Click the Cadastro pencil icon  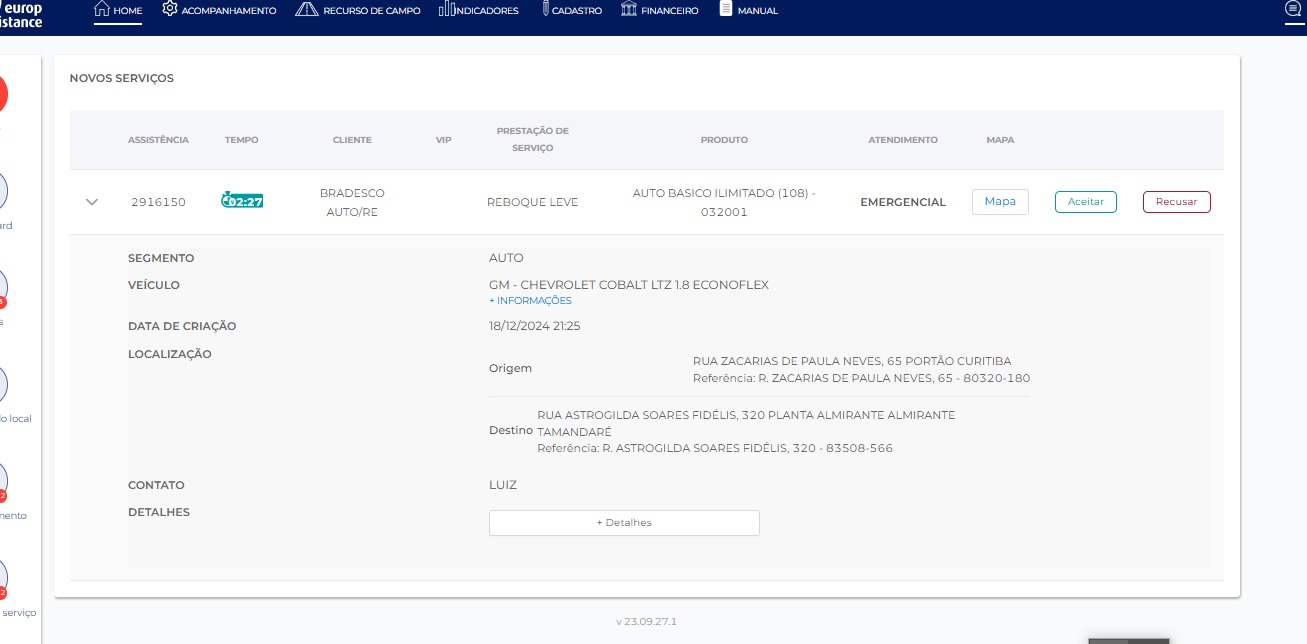point(543,10)
